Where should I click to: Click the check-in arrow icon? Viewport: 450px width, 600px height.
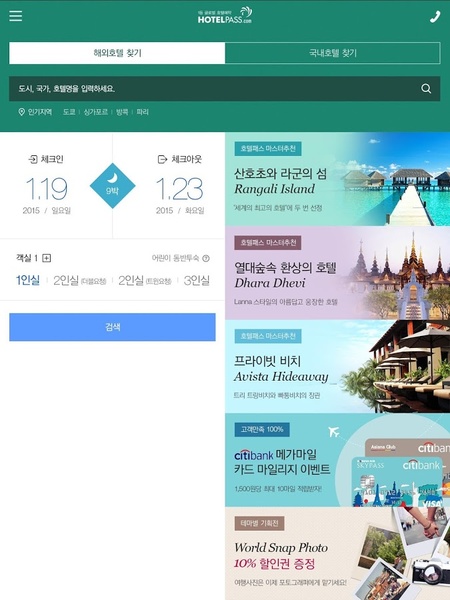tap(33, 159)
